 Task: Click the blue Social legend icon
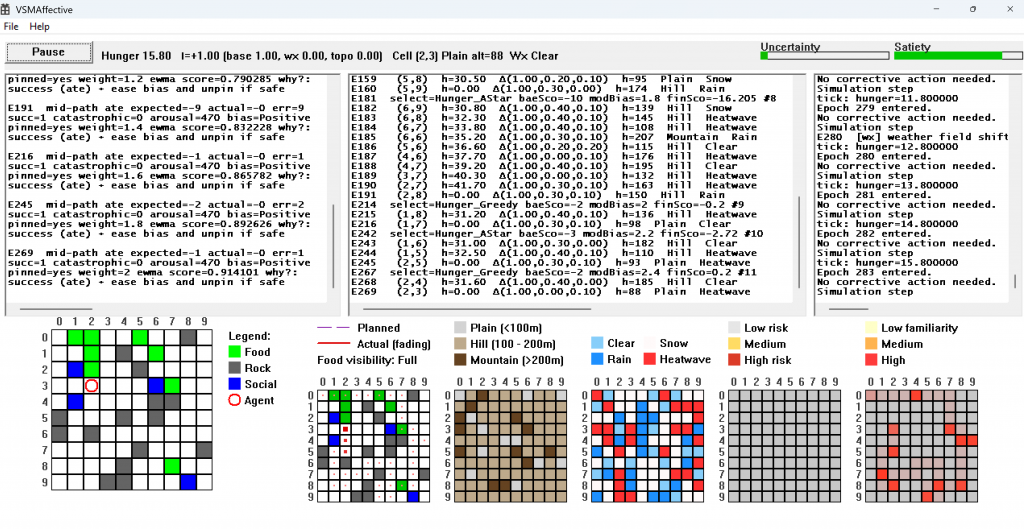[236, 384]
